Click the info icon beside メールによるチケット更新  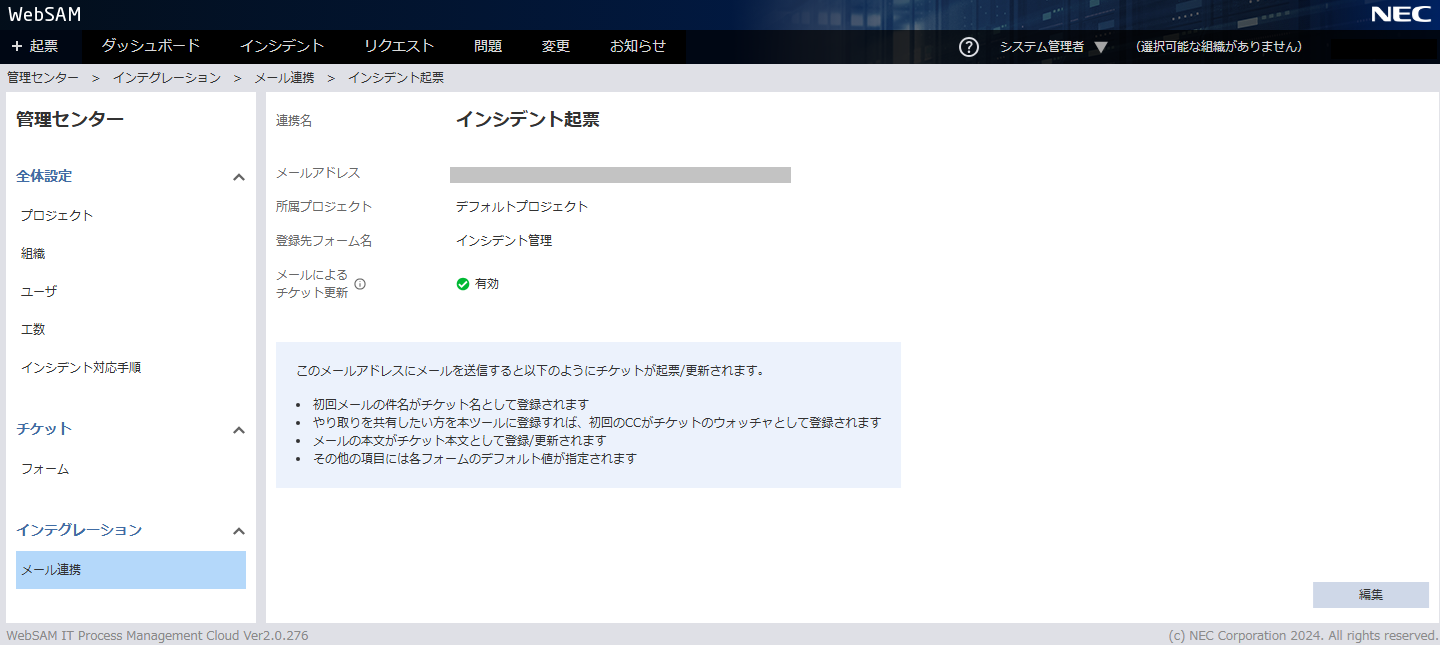point(360,284)
